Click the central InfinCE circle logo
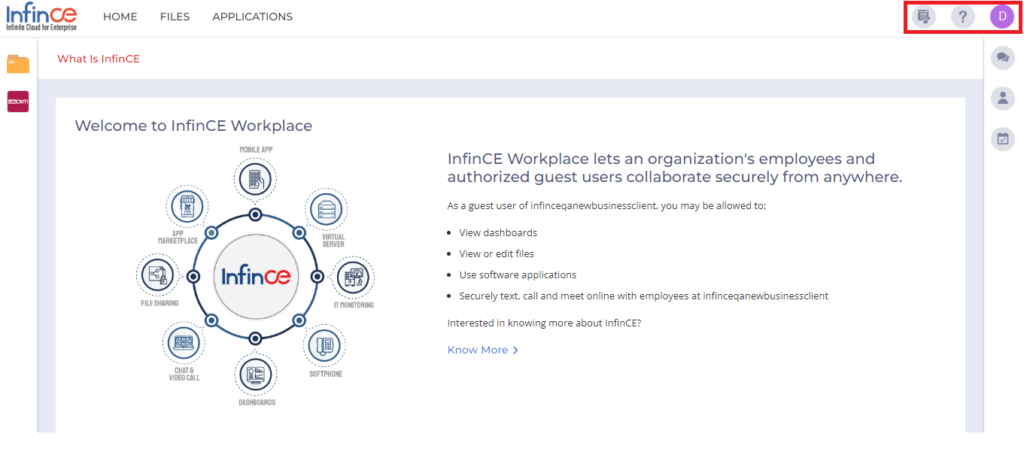Screen dimensions: 1024x452 (255, 276)
